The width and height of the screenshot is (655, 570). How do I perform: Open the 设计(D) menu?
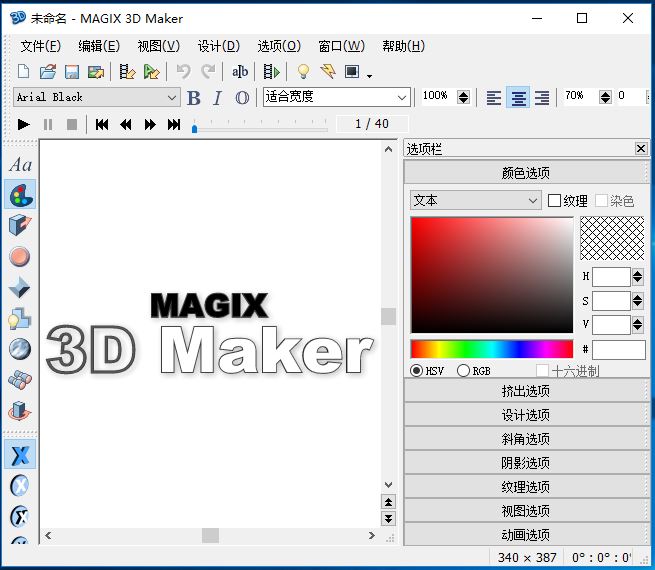click(x=219, y=46)
